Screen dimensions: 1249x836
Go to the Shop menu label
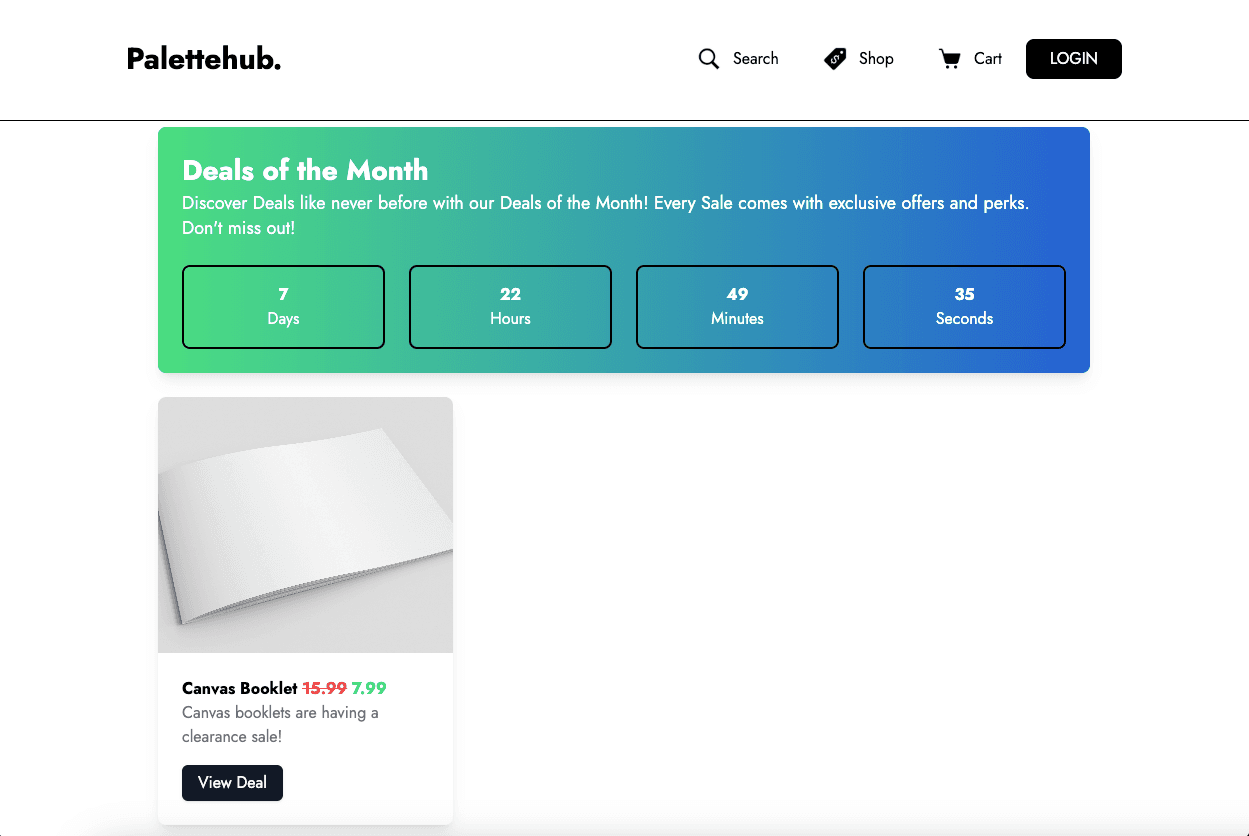pos(876,59)
